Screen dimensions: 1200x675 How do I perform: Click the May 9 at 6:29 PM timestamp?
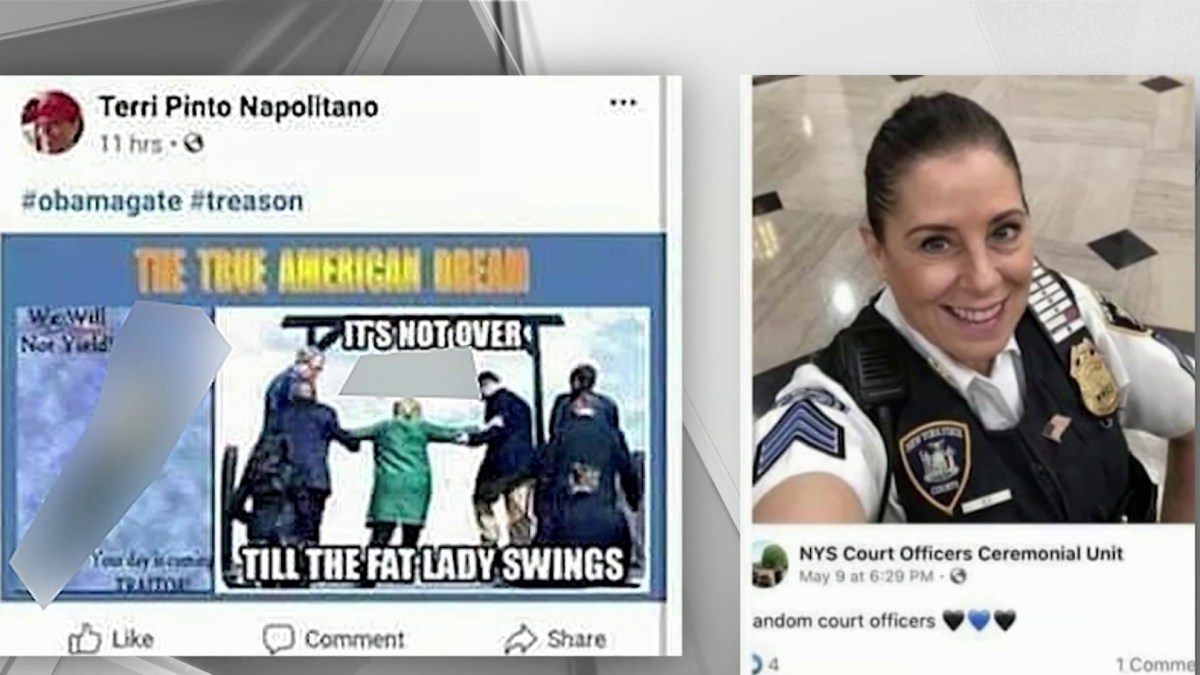click(x=866, y=576)
